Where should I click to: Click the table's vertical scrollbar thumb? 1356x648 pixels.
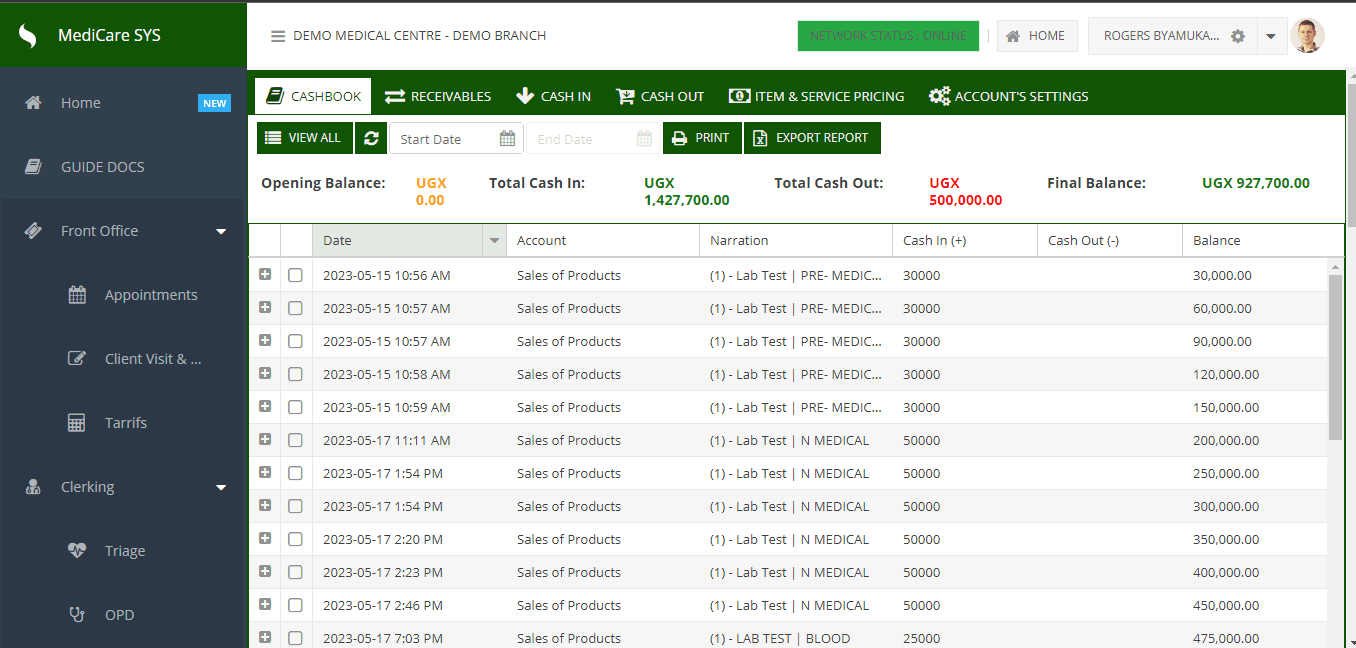(1335, 355)
